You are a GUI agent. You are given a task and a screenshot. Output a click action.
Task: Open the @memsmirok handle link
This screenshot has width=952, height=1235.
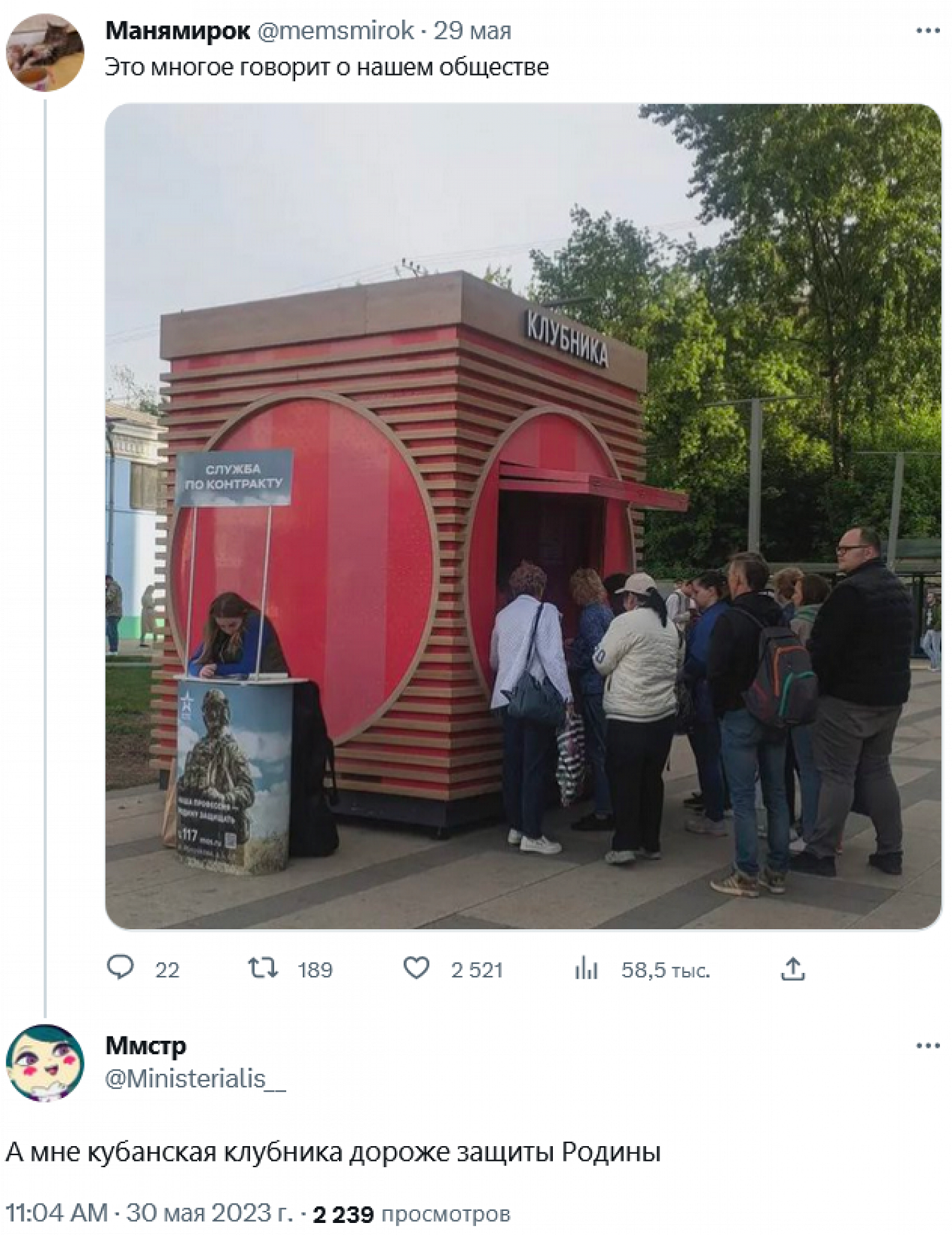pyautogui.click(x=336, y=30)
